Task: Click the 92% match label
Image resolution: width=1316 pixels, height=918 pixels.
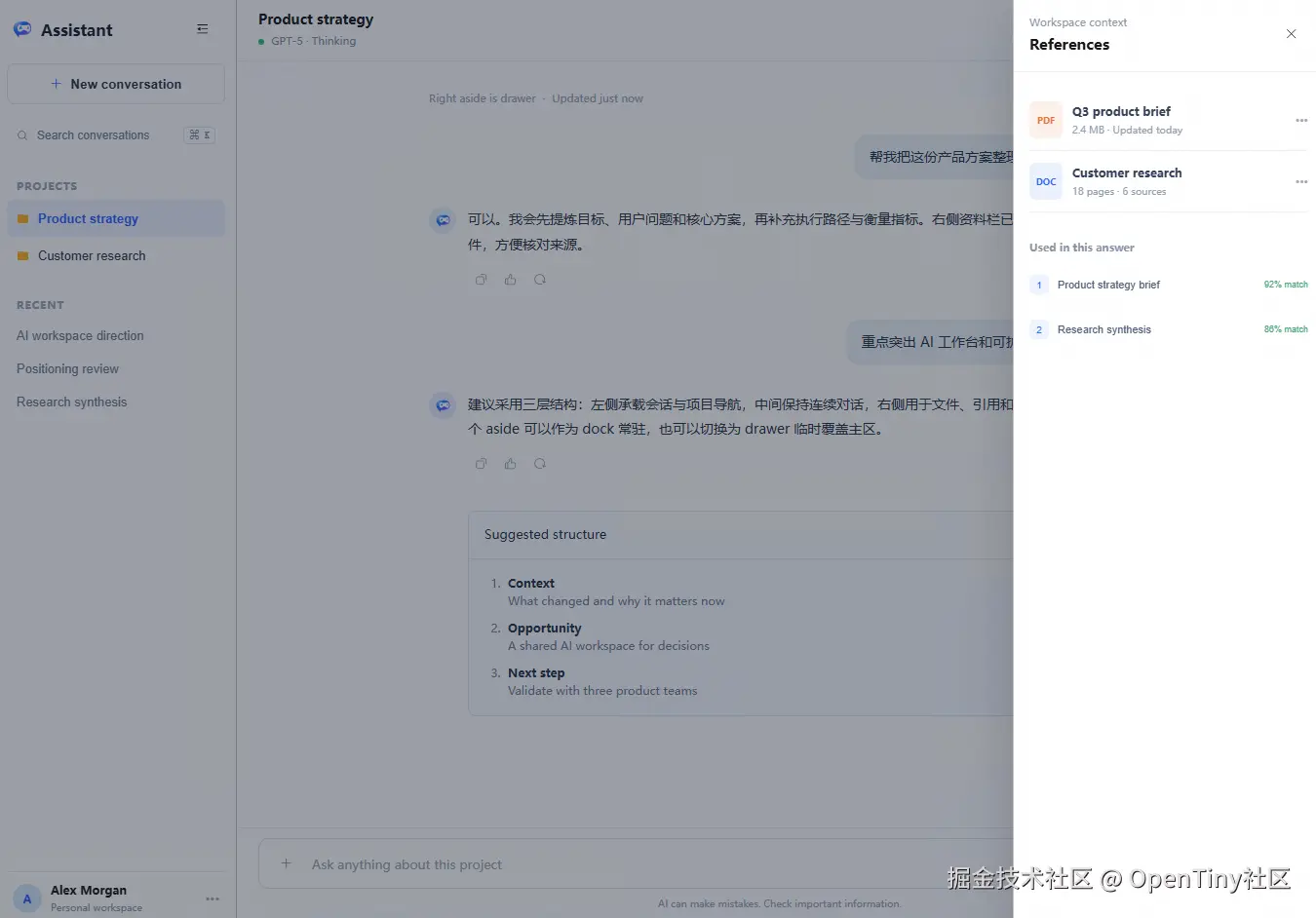Action: 1286,285
